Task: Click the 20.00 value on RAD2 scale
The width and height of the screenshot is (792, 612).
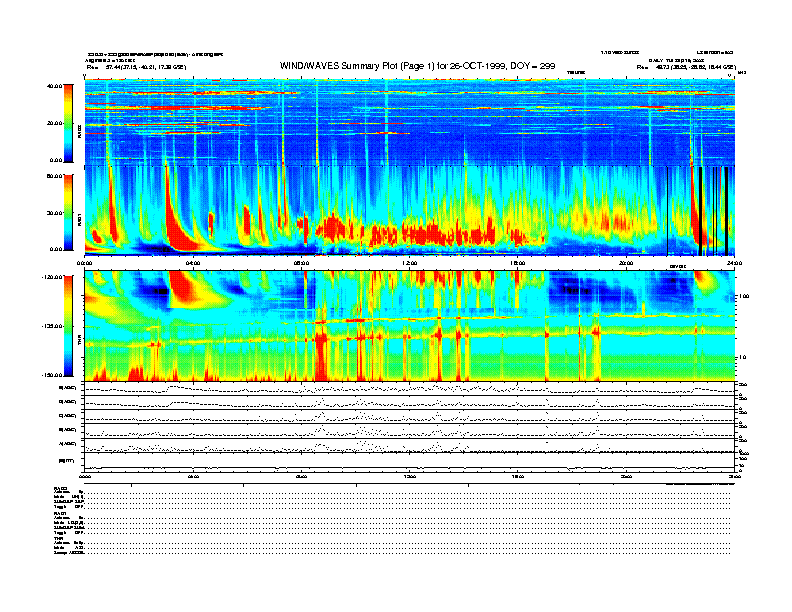Action: coord(54,123)
